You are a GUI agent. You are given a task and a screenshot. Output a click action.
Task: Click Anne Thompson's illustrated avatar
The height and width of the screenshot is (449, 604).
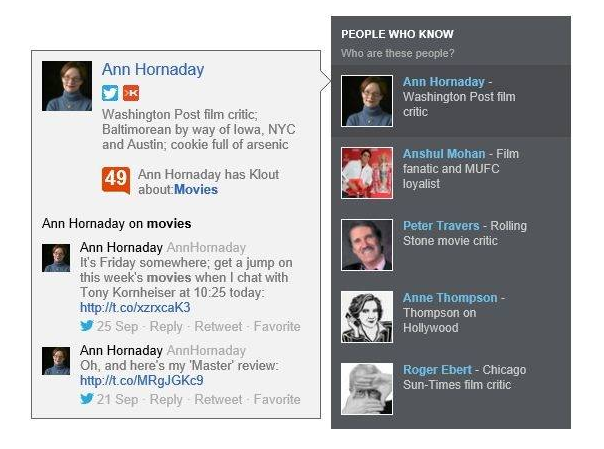pos(367,317)
